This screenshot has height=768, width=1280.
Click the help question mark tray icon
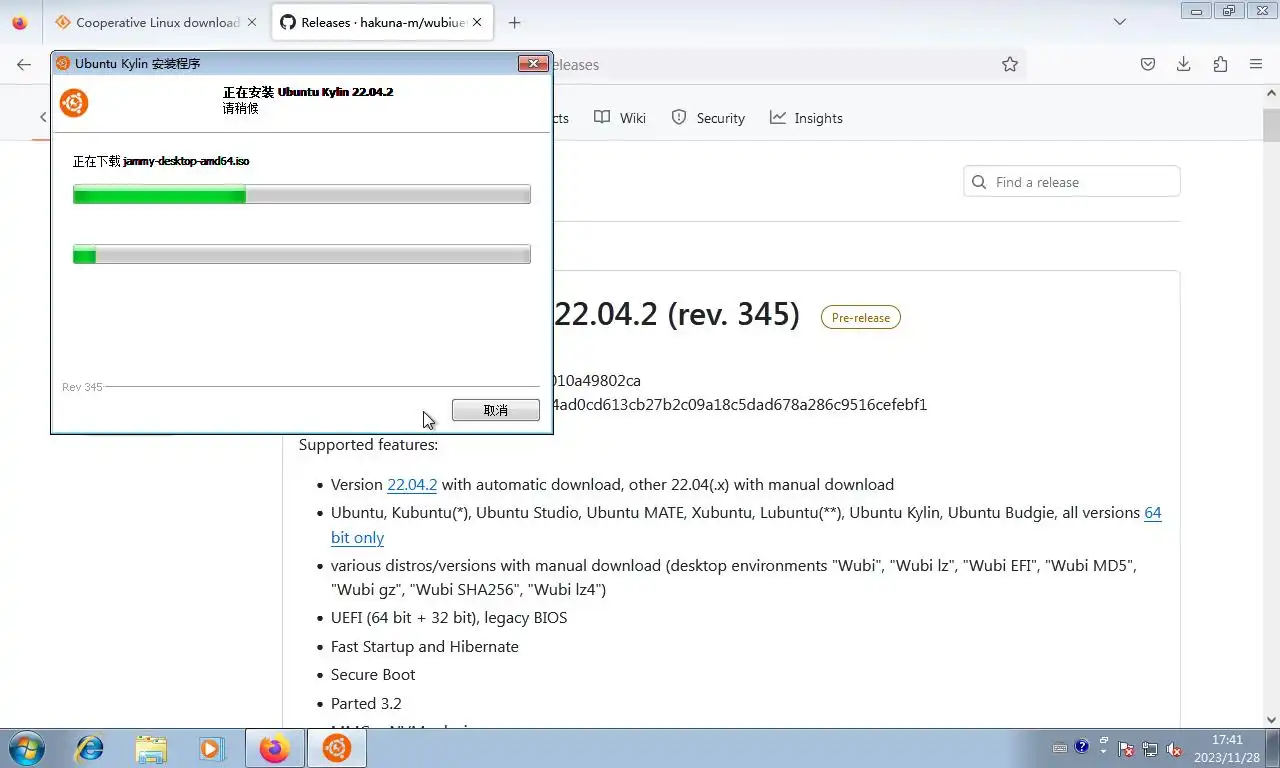pos(1081,747)
